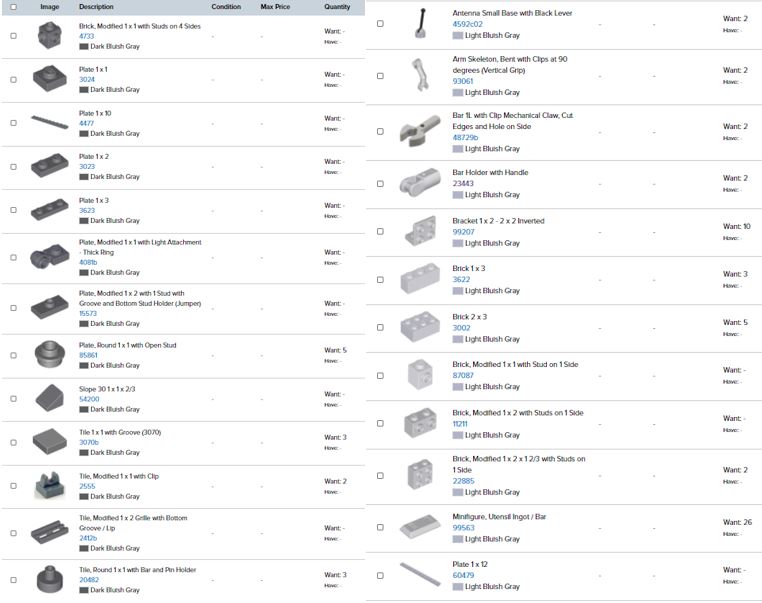
Task: Open the Plate 1 x 10 part image
Action: (49, 122)
